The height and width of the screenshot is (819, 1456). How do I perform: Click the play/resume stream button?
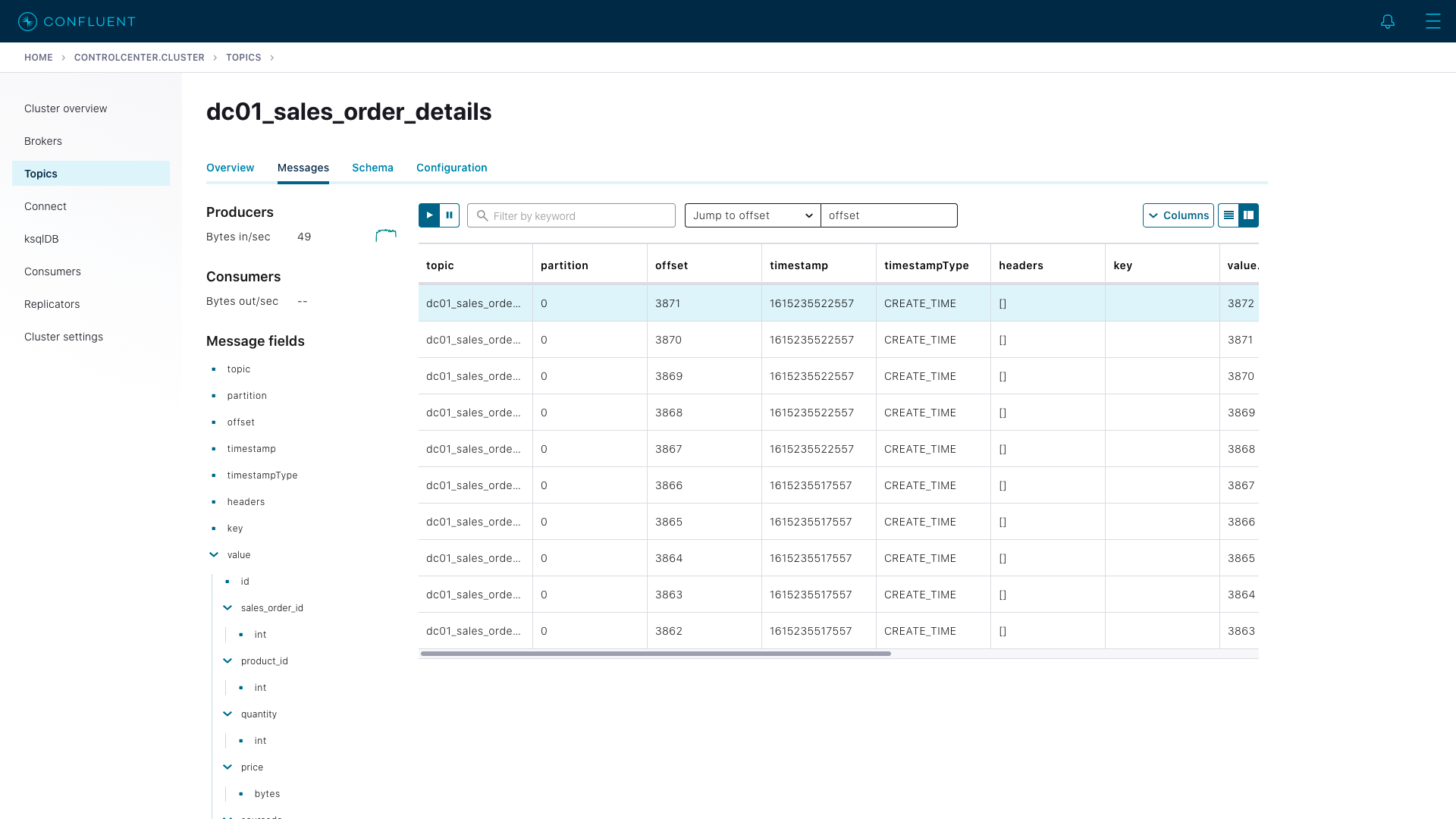tap(429, 214)
